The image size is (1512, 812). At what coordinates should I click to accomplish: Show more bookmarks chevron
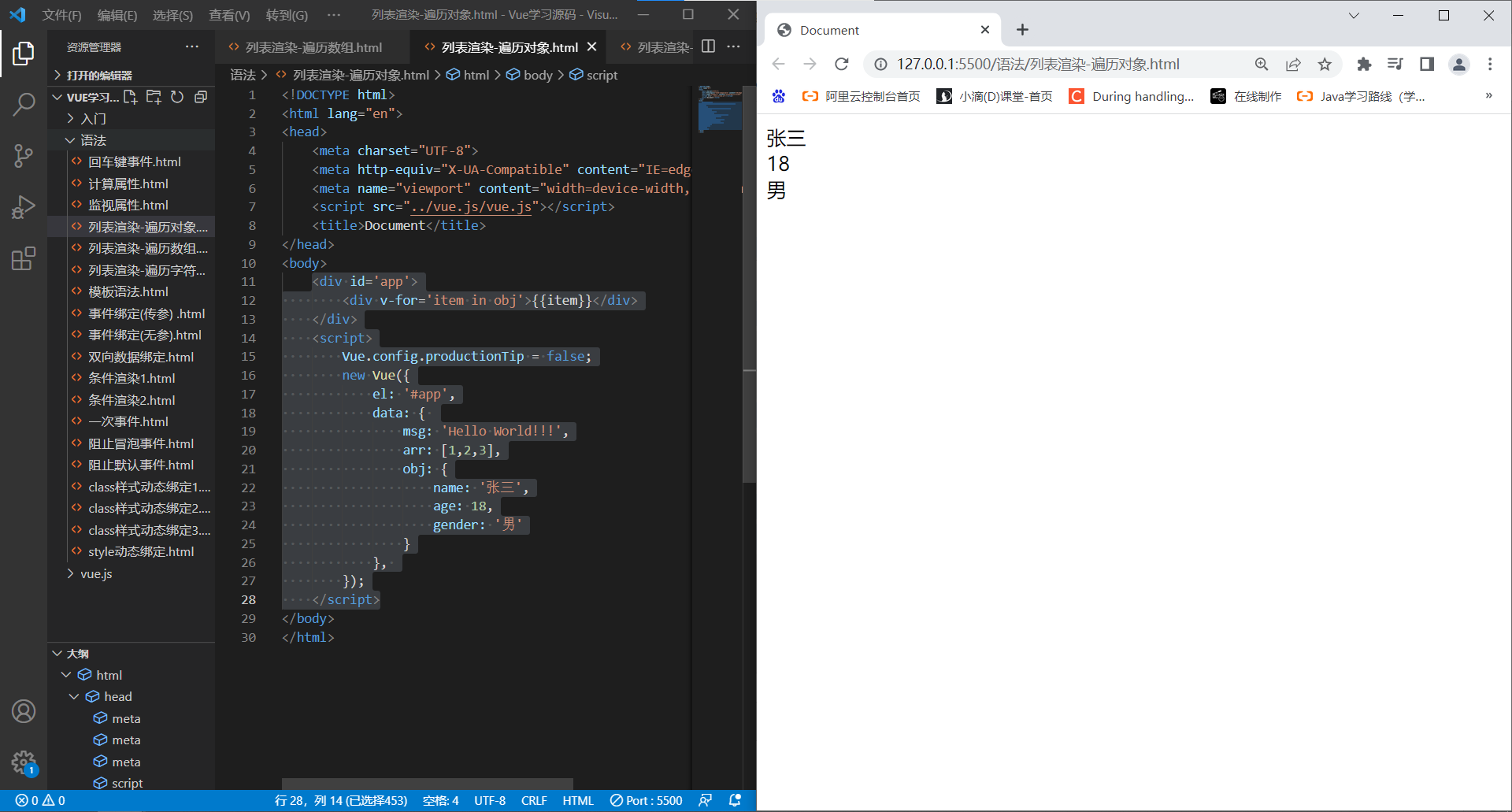1488,96
